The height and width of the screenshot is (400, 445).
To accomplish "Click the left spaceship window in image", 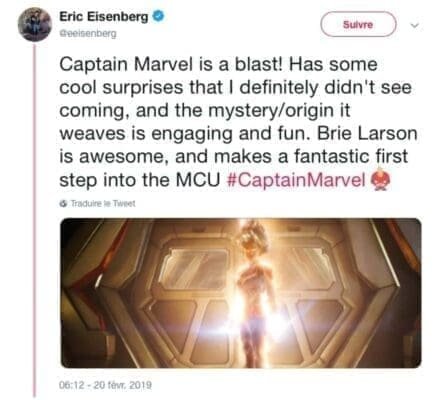I will point(194,268).
